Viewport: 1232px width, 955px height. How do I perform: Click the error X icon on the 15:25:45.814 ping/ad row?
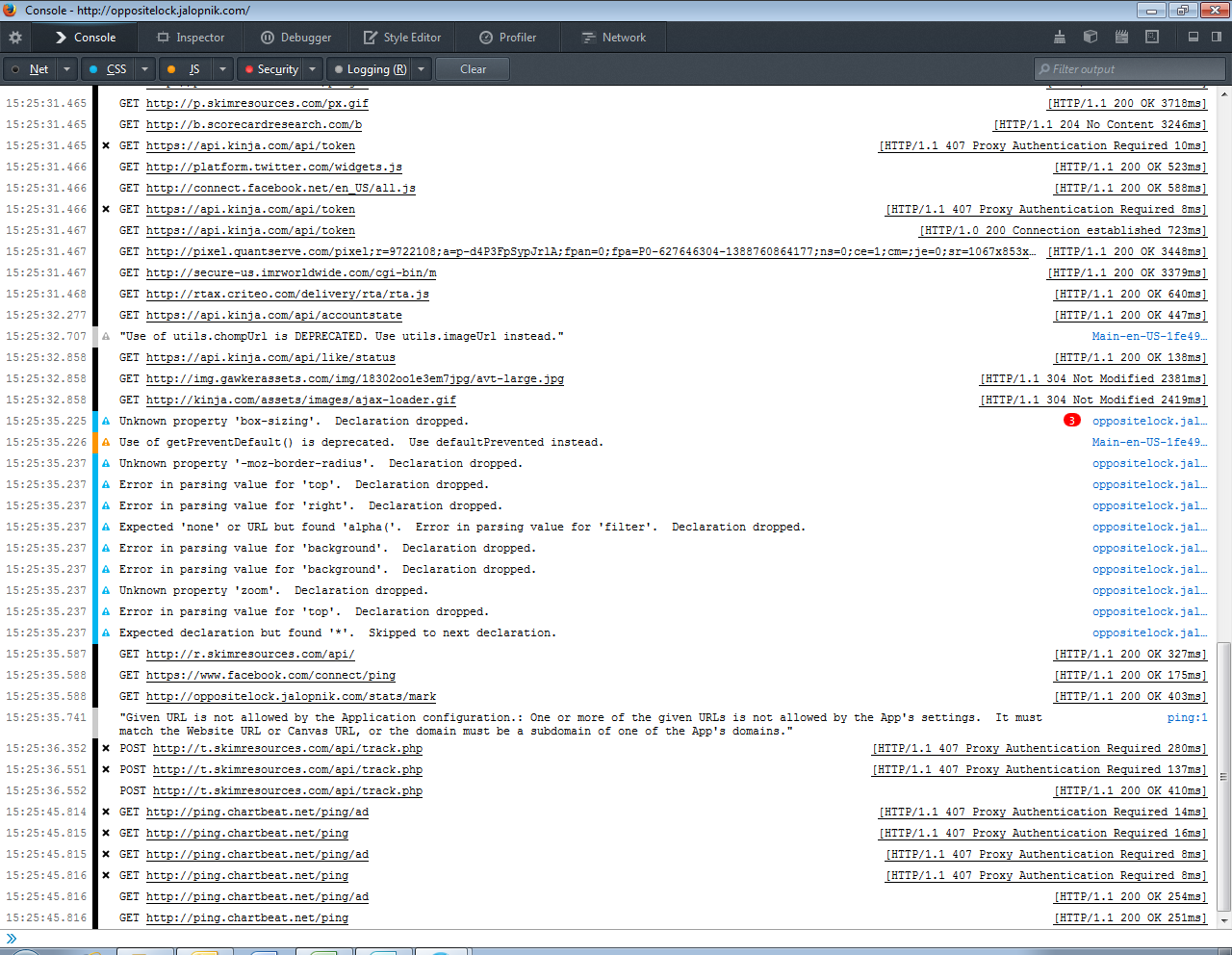click(106, 812)
